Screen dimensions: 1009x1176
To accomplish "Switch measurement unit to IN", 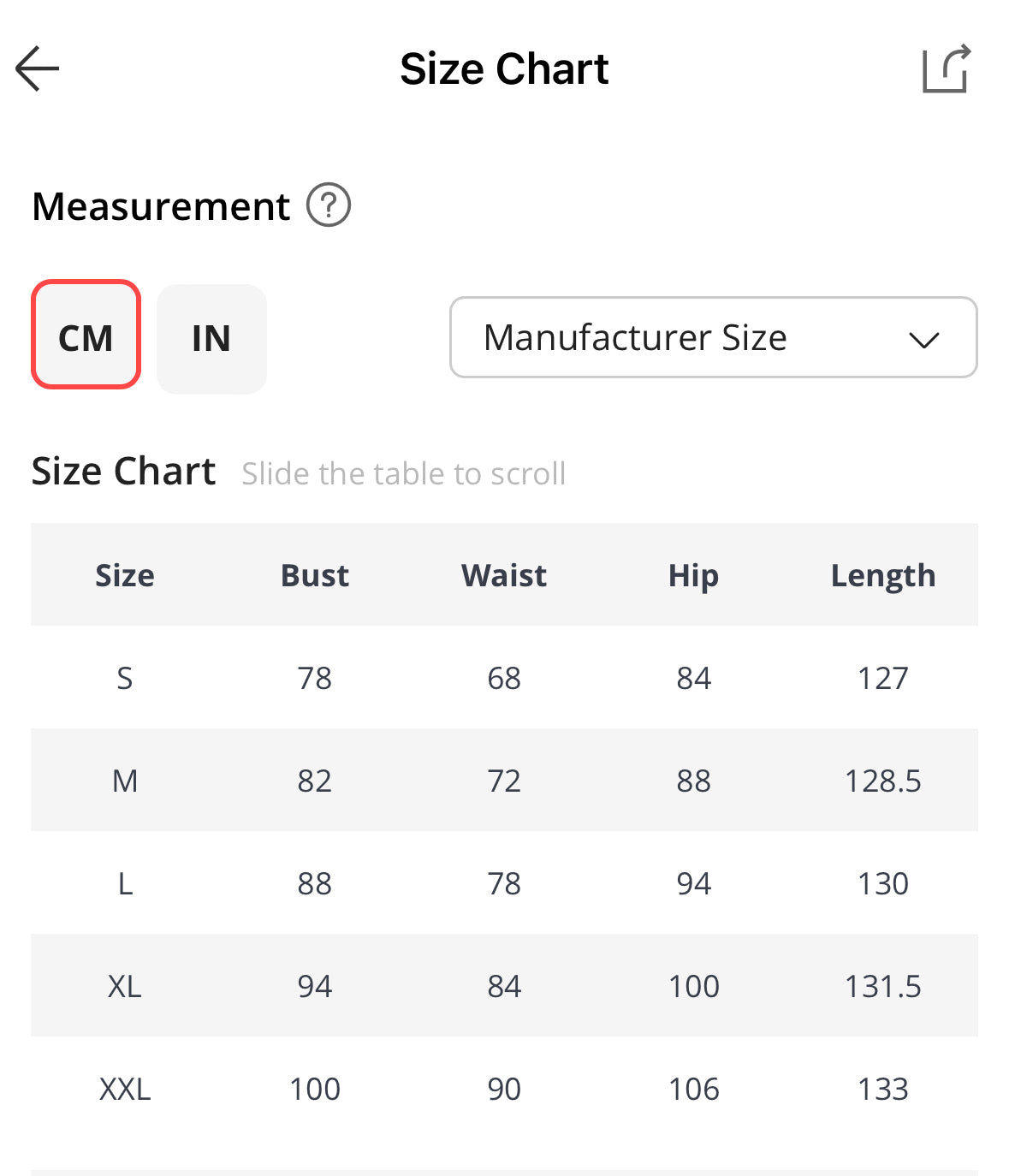I will pyautogui.click(x=211, y=339).
